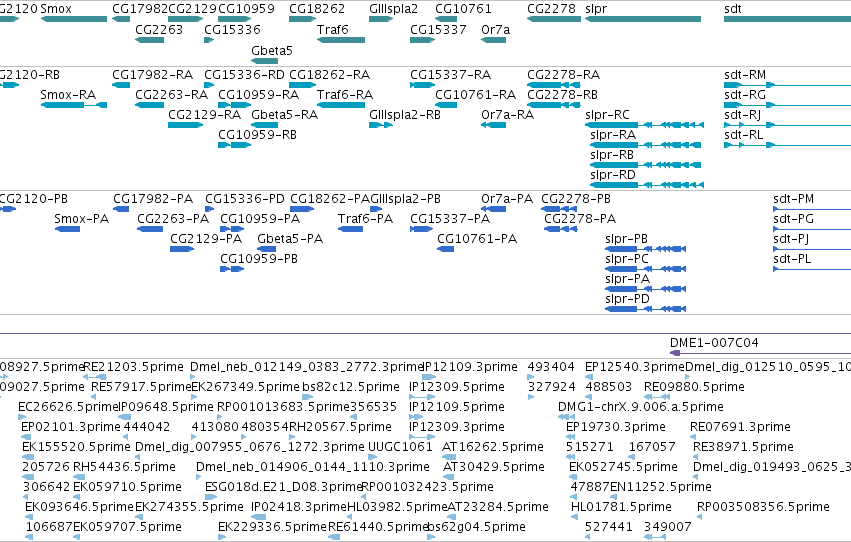The image size is (851, 542).
Task: Click the EP12540.3prime EST
Action: click(x=589, y=377)
